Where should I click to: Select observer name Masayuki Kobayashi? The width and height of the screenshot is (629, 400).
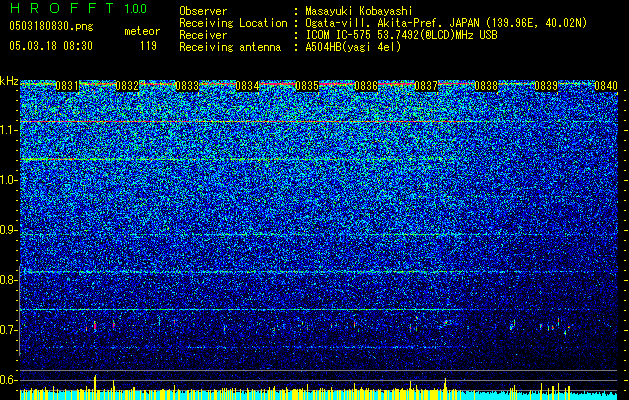(359, 11)
